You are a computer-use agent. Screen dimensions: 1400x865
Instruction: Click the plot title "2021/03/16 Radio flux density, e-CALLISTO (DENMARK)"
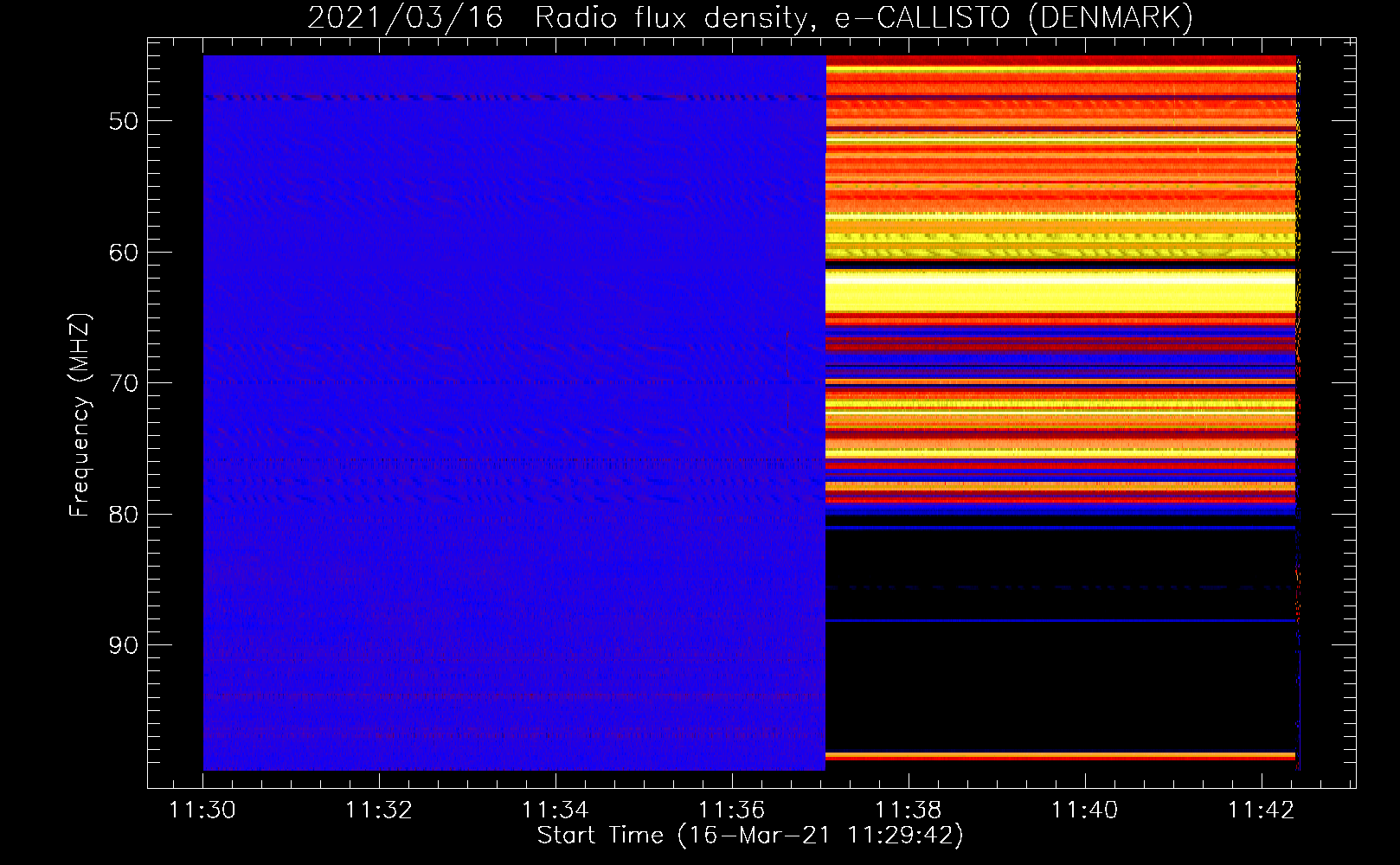pyautogui.click(x=750, y=17)
